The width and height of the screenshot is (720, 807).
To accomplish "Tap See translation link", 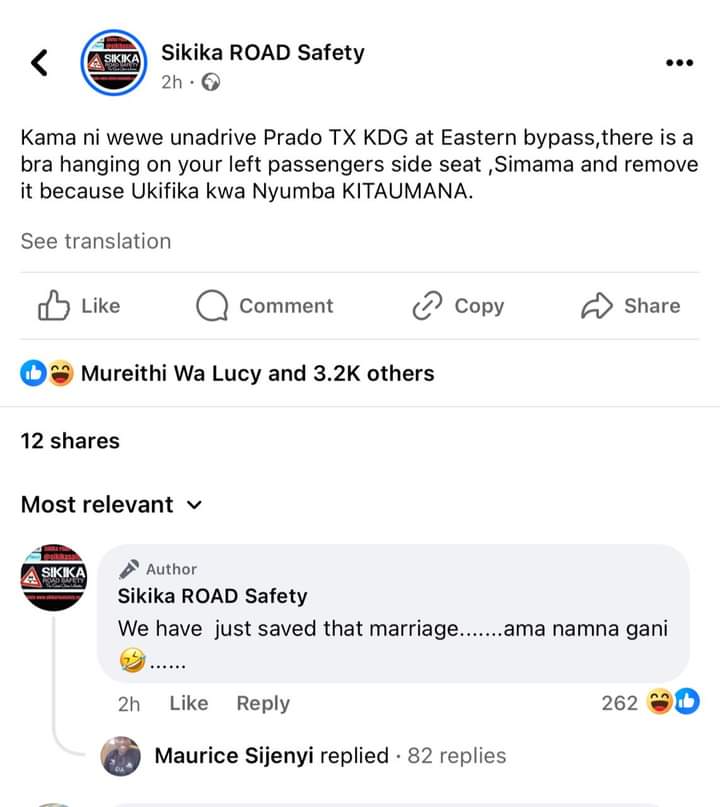I will 96,241.
